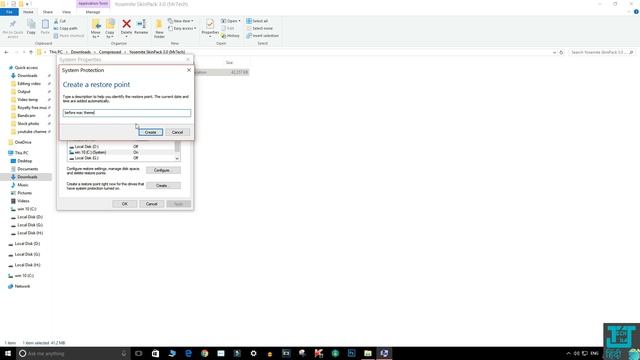Click the ribbon Help question mark icon
The width and height of the screenshot is (640, 360).
636,12
